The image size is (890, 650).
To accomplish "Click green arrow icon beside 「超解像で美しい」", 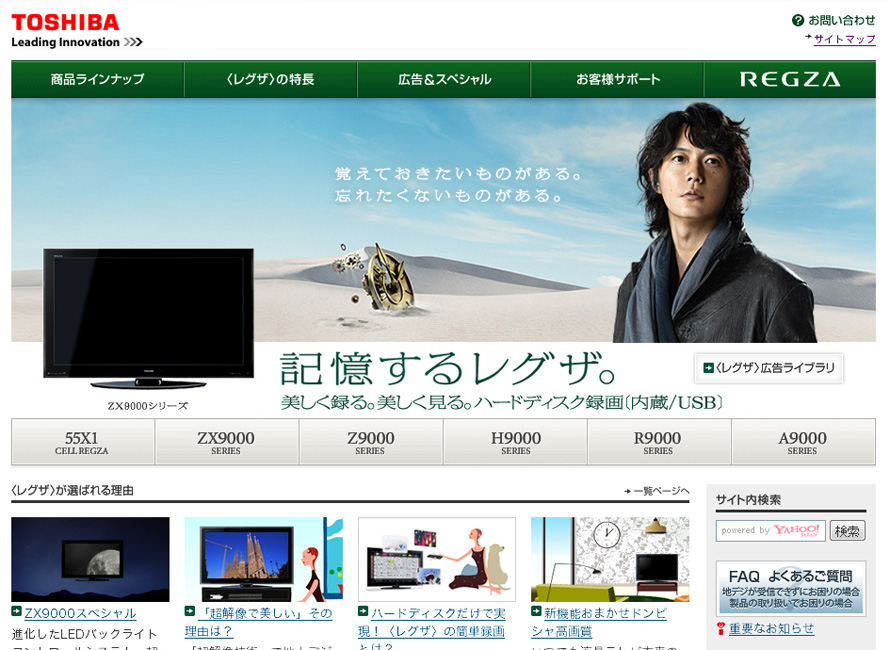I will [x=190, y=611].
